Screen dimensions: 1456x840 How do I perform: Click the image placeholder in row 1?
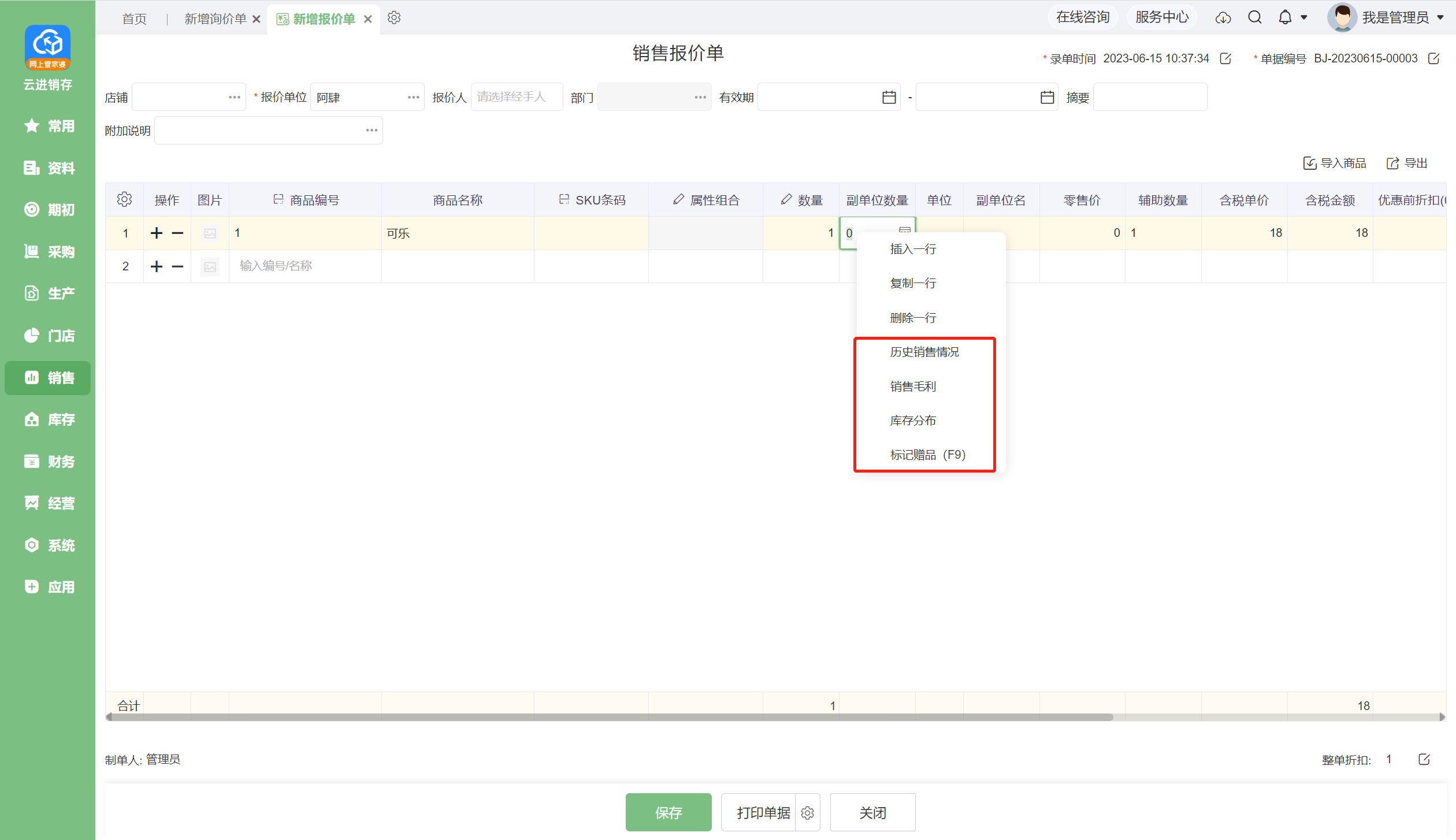tap(210, 233)
